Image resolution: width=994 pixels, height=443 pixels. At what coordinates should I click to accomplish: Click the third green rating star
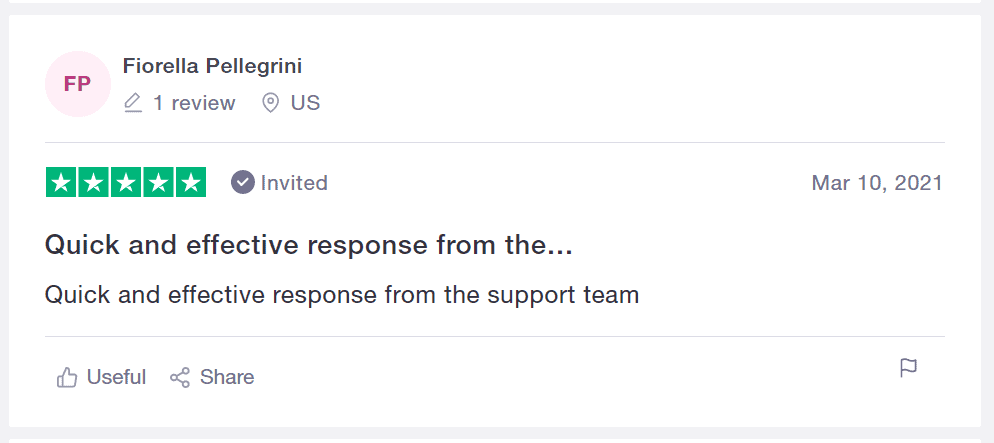click(126, 183)
